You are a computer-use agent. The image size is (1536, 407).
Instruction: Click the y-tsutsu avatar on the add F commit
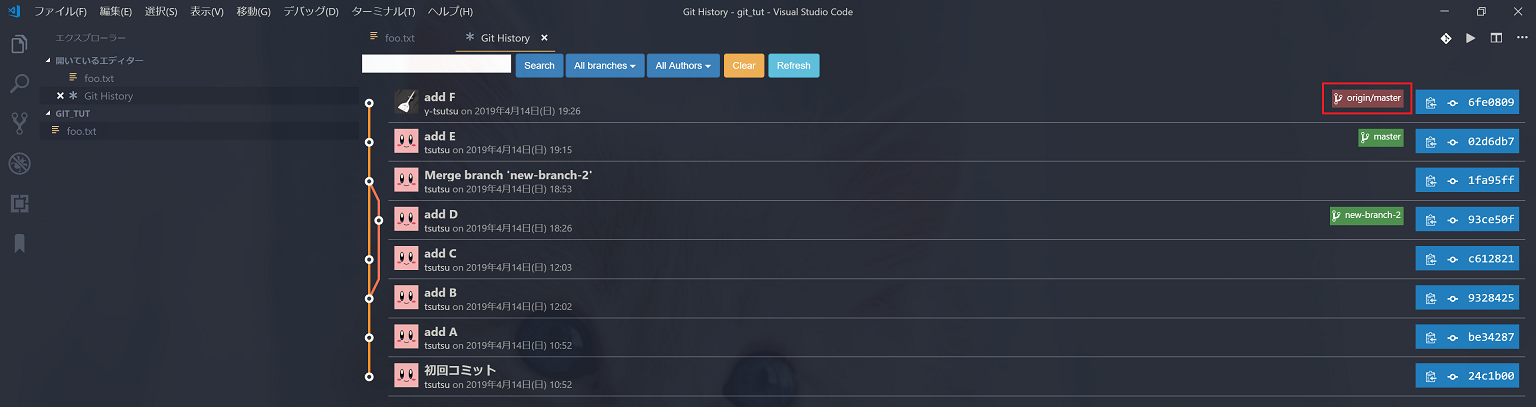point(406,102)
